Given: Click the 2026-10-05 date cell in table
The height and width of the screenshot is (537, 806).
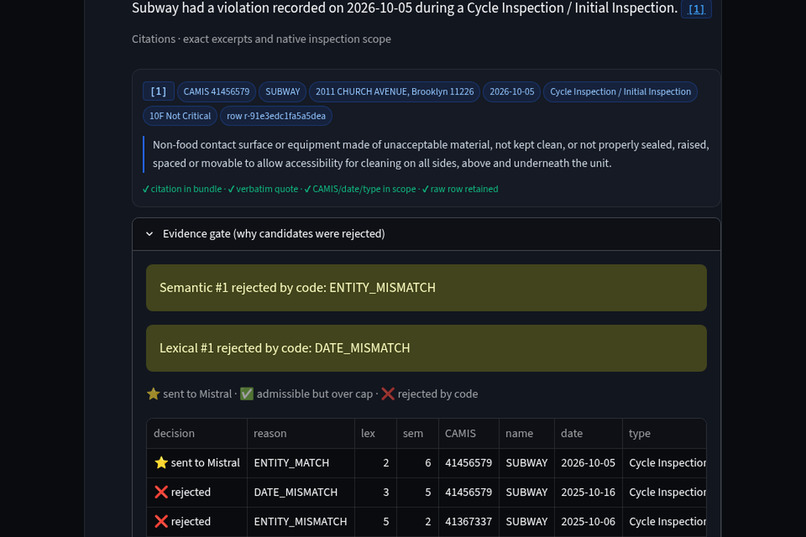Looking at the screenshot, I should pos(588,463).
